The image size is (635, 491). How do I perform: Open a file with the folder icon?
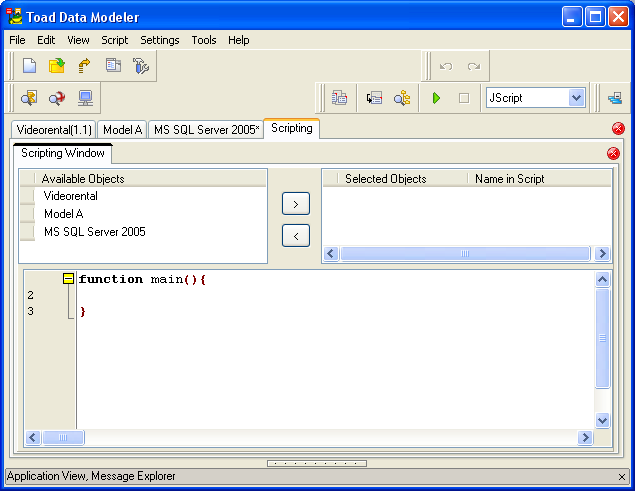point(57,66)
